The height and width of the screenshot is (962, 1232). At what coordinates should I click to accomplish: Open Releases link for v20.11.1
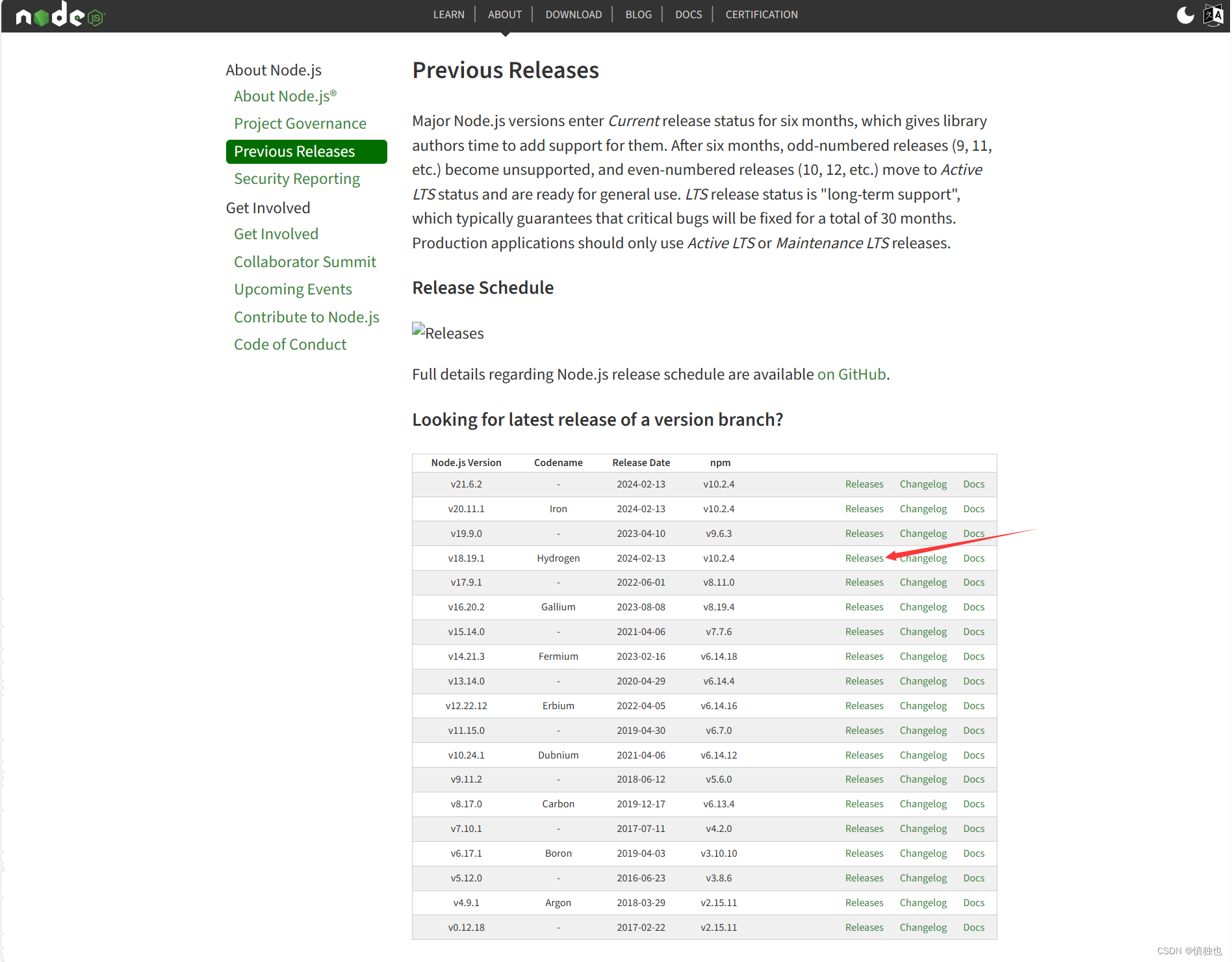point(864,509)
